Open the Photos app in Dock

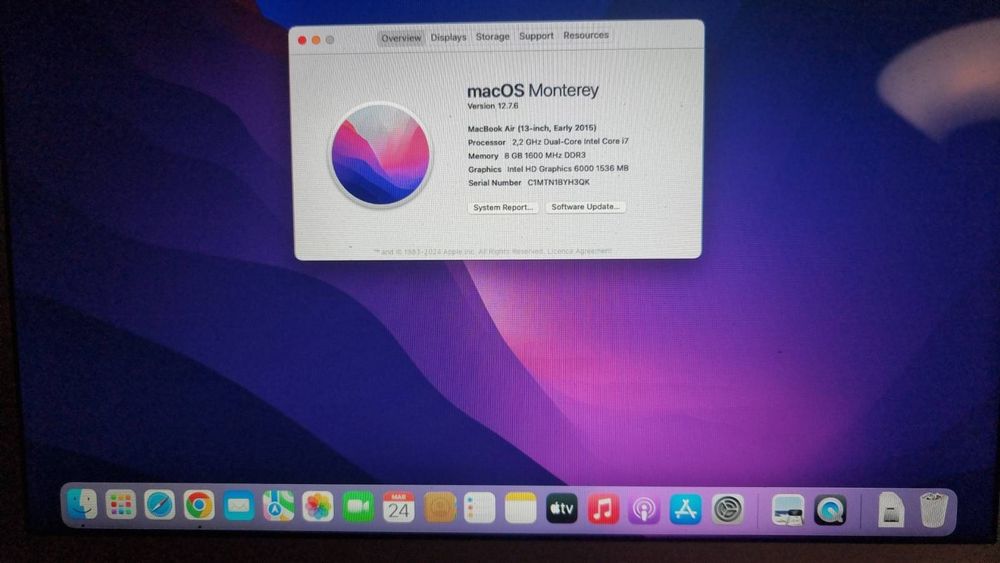click(318, 507)
